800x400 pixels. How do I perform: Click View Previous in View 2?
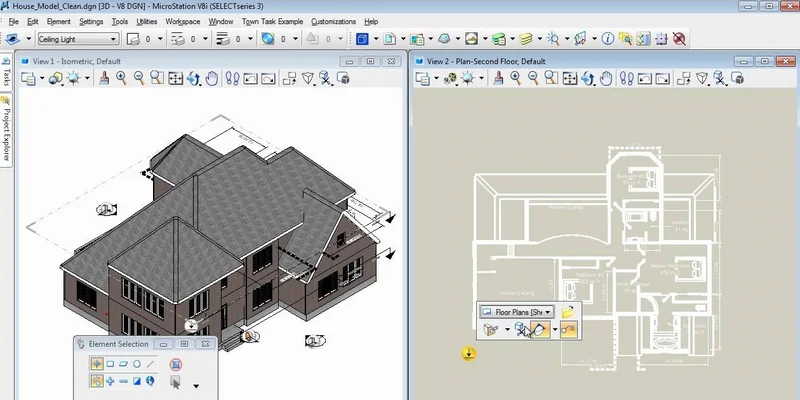(645, 79)
